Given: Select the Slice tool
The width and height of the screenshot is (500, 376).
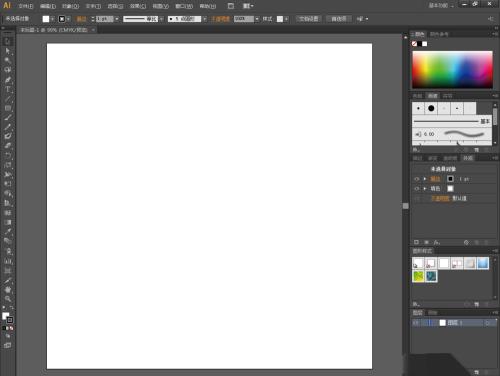Looking at the screenshot, I should (x=8, y=280).
